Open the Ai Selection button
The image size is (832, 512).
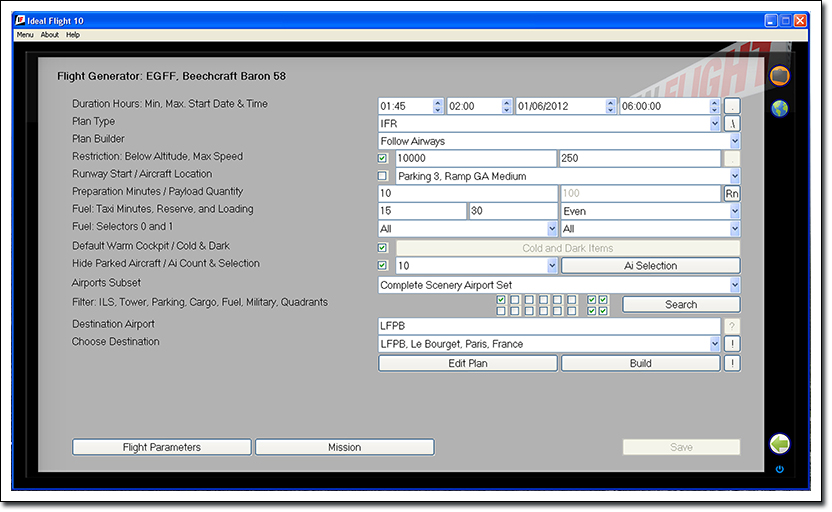click(x=650, y=265)
